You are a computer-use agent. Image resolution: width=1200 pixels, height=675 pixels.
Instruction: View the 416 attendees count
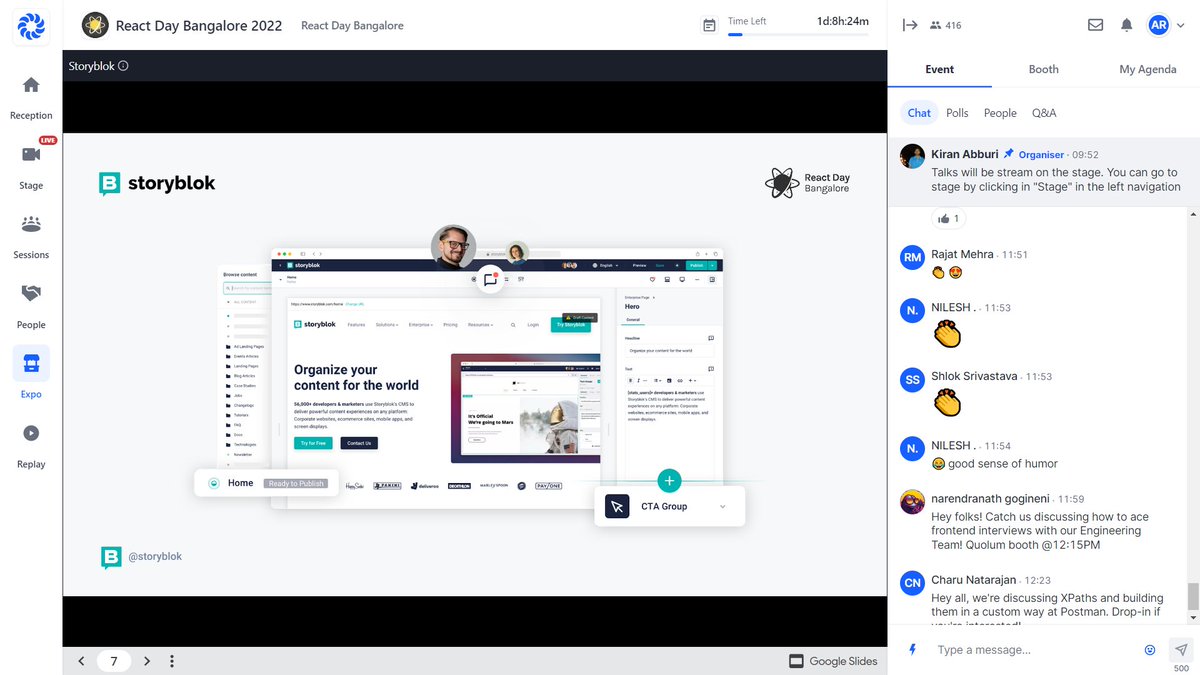[x=945, y=25]
